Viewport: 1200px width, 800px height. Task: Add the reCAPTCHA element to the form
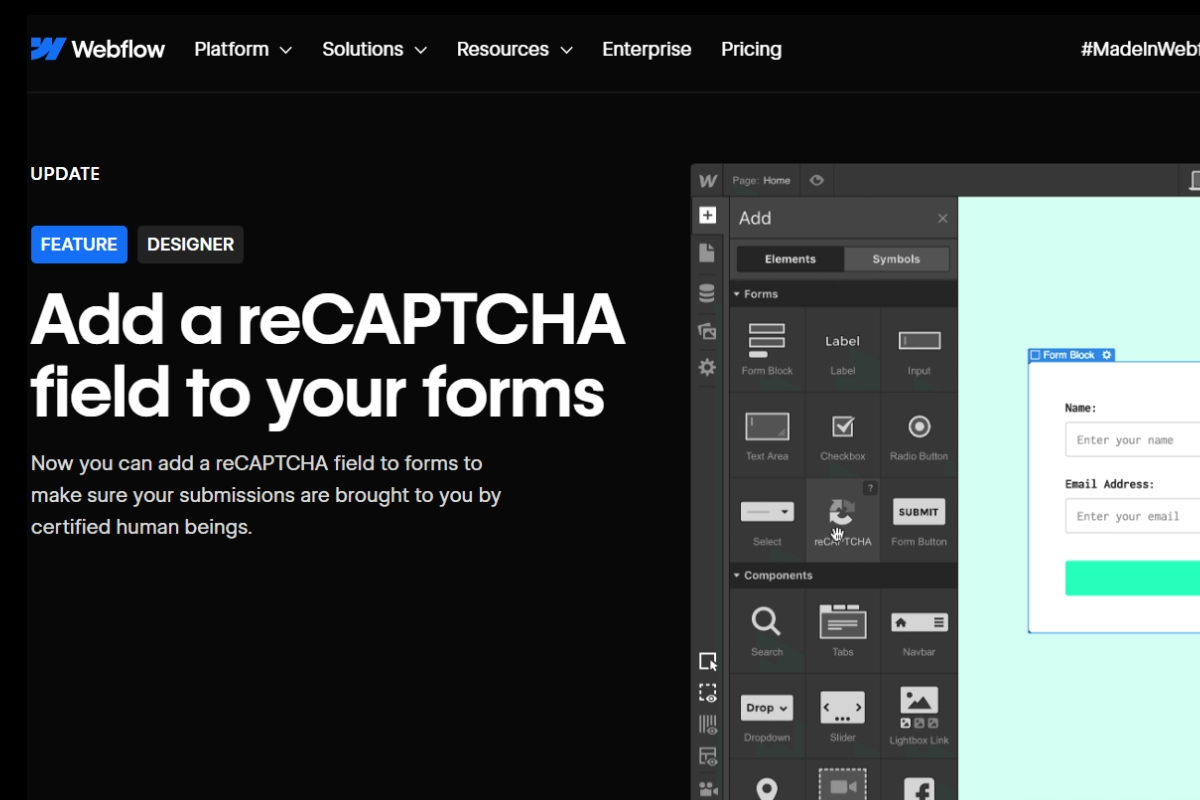click(843, 518)
